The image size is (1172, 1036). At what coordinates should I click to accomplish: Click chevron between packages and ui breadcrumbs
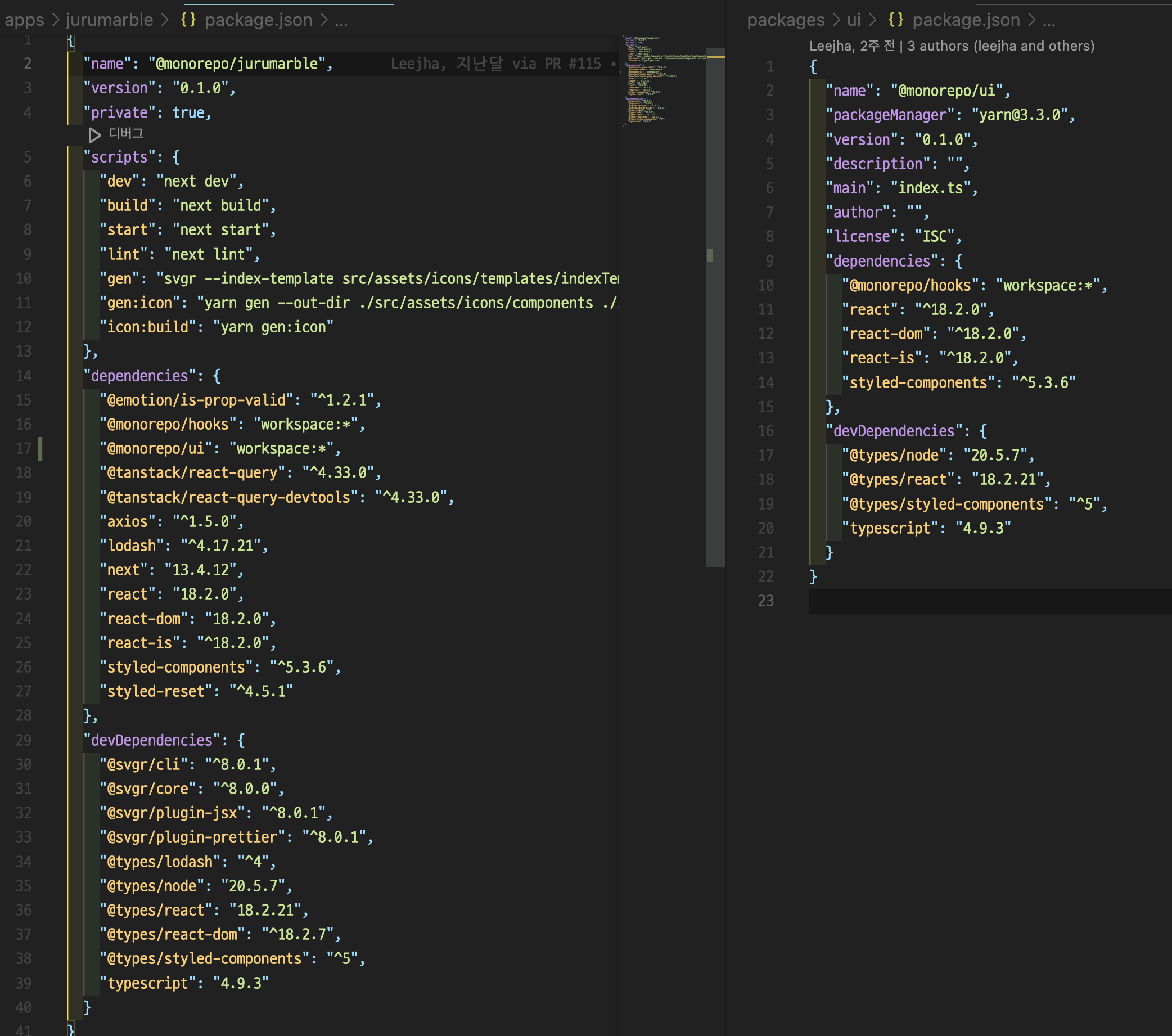pos(837,20)
